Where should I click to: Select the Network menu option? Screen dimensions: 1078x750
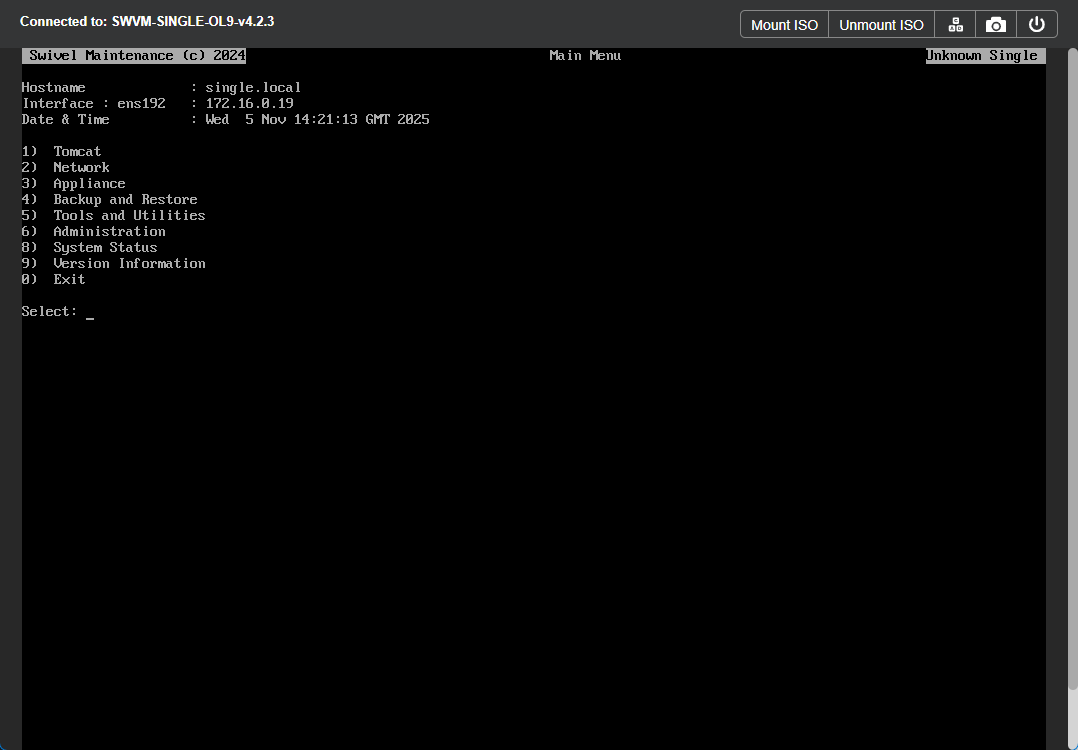(x=81, y=167)
